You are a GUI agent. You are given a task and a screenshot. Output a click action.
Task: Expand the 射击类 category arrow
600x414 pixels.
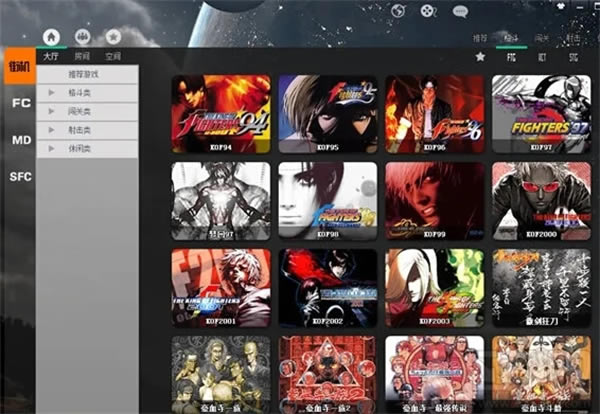click(x=51, y=130)
